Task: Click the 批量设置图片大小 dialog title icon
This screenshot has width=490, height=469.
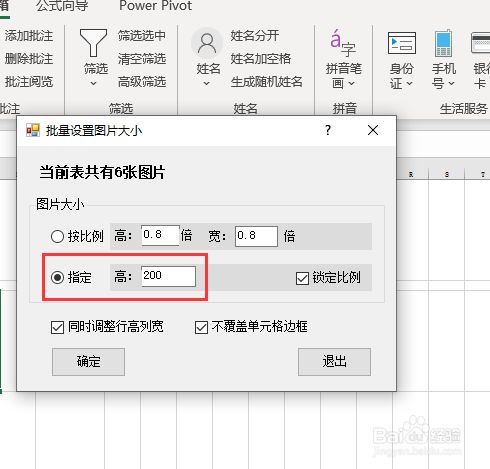Action: click(33, 130)
